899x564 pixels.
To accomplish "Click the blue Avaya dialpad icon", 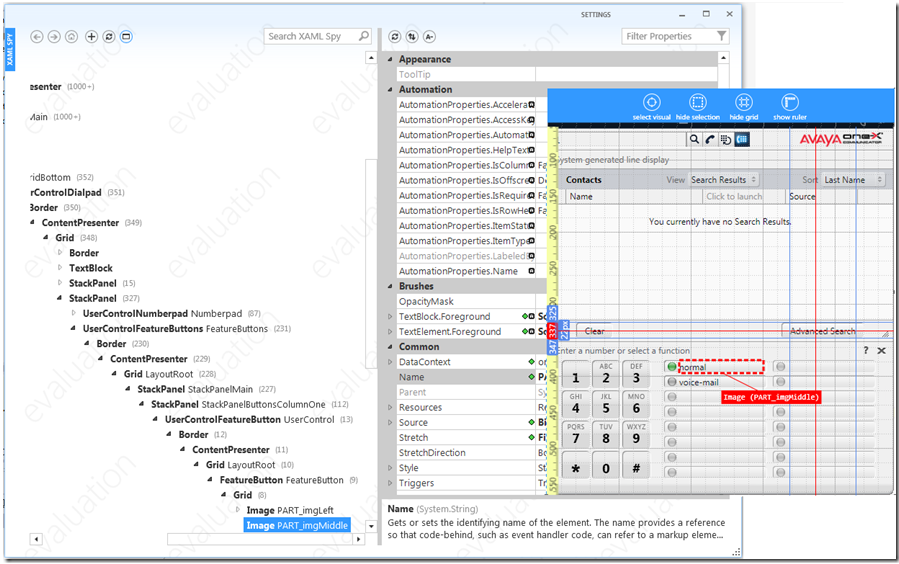I will click(742, 139).
